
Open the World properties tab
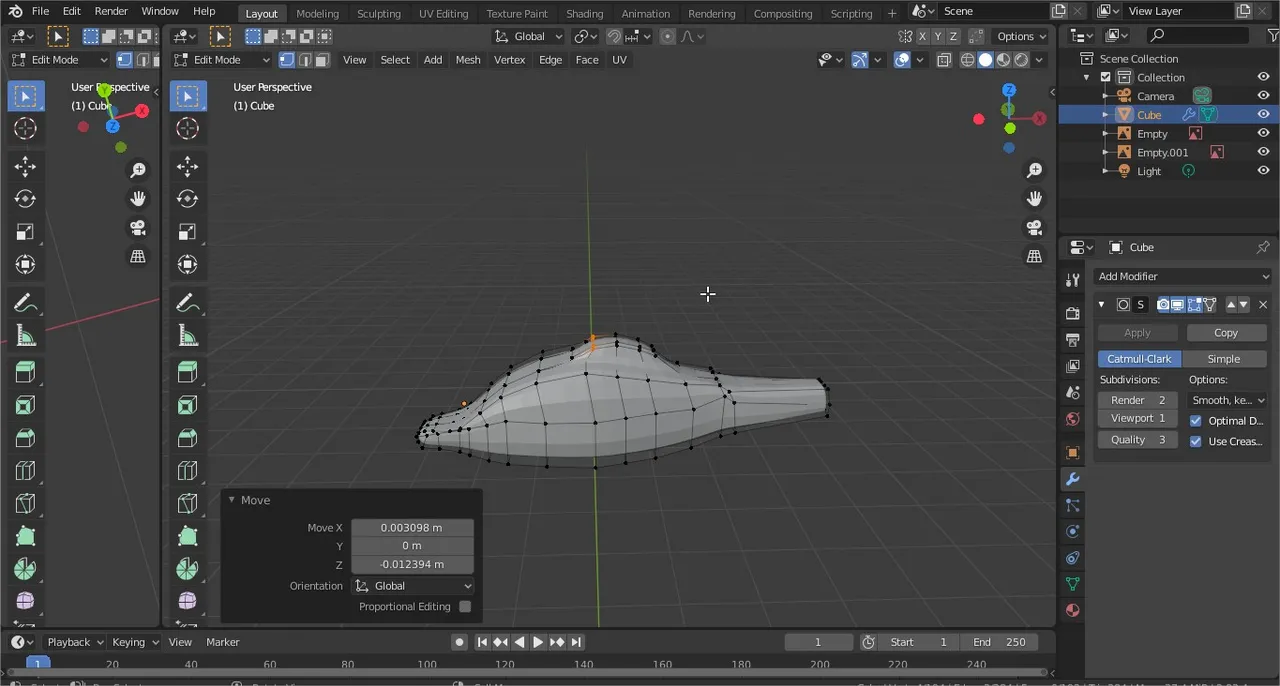(x=1073, y=419)
